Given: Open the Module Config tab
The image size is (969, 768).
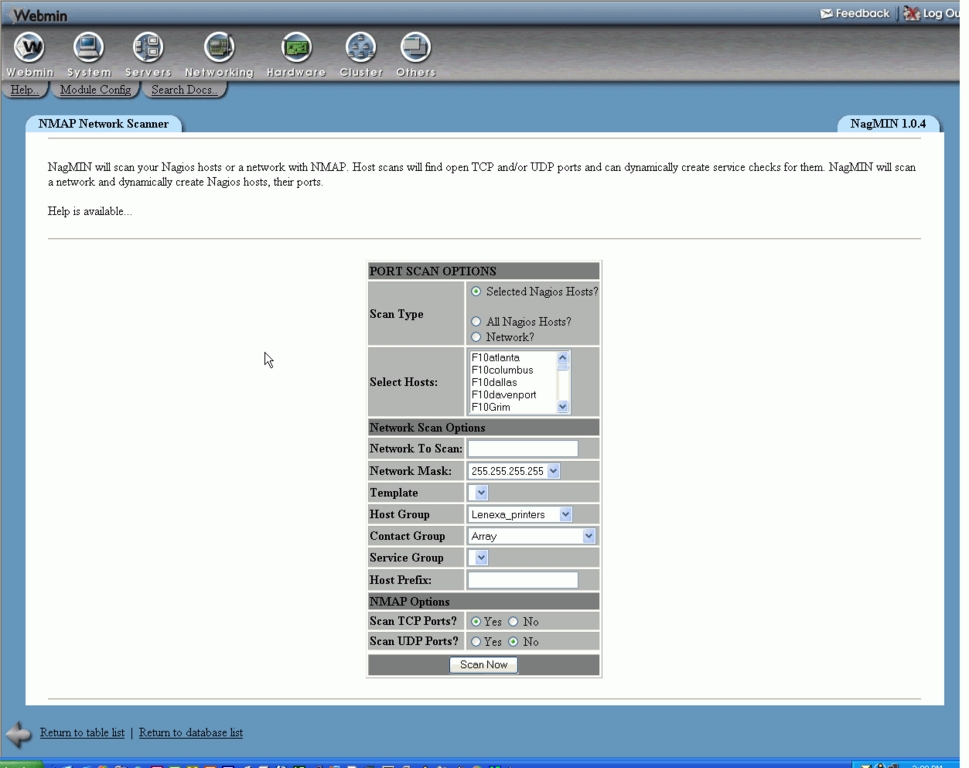Looking at the screenshot, I should 95,90.
